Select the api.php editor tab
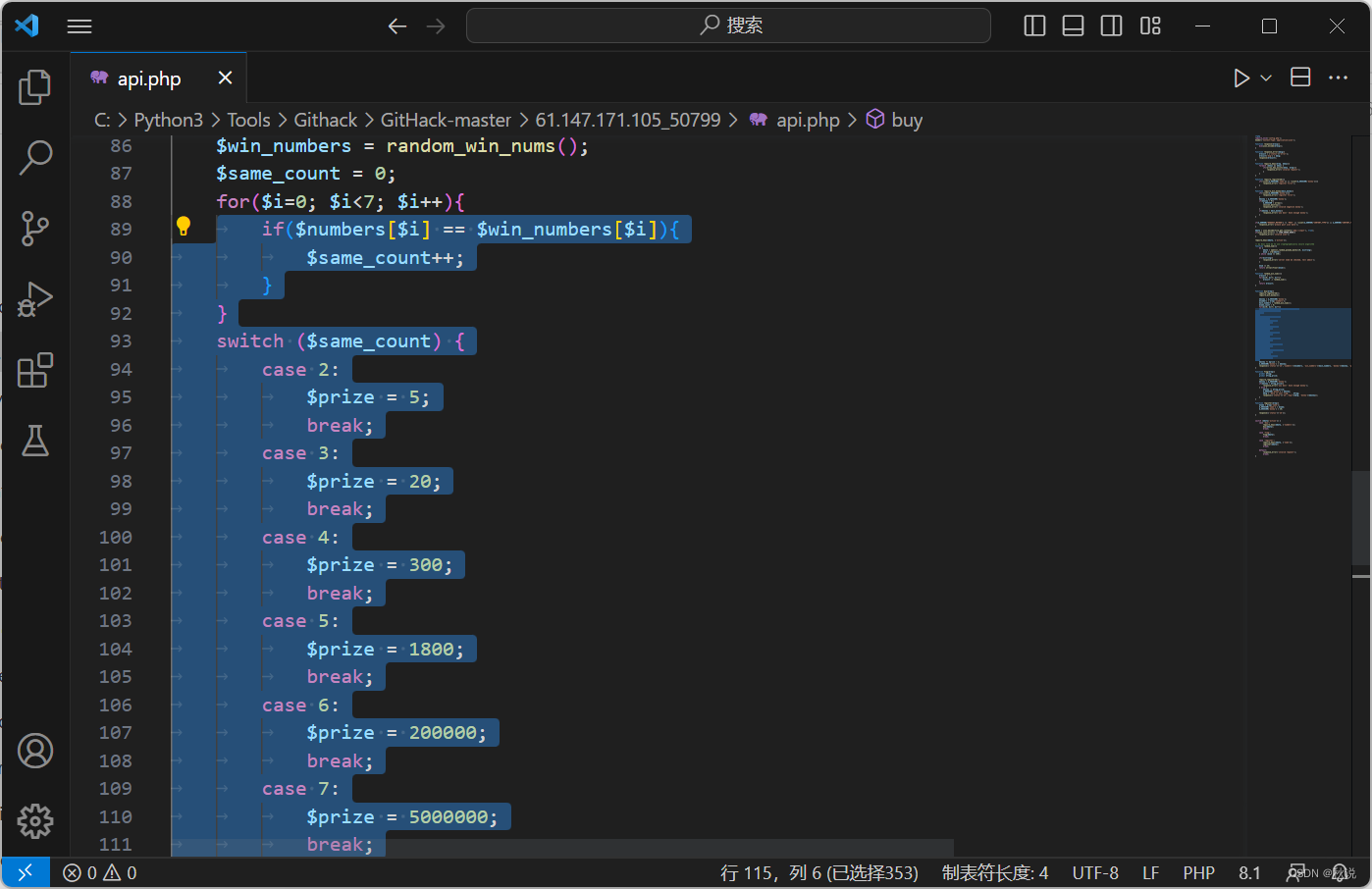1372x889 pixels. point(158,78)
